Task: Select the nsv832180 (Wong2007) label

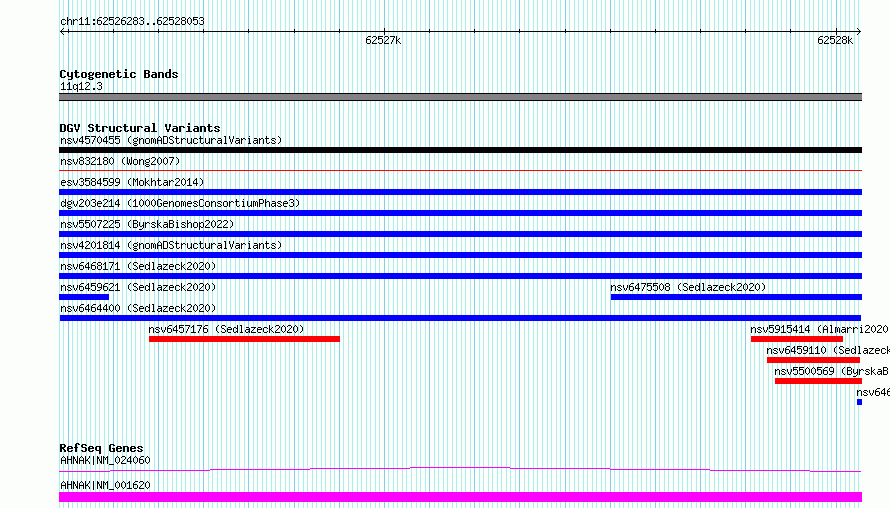Action: 120,161
